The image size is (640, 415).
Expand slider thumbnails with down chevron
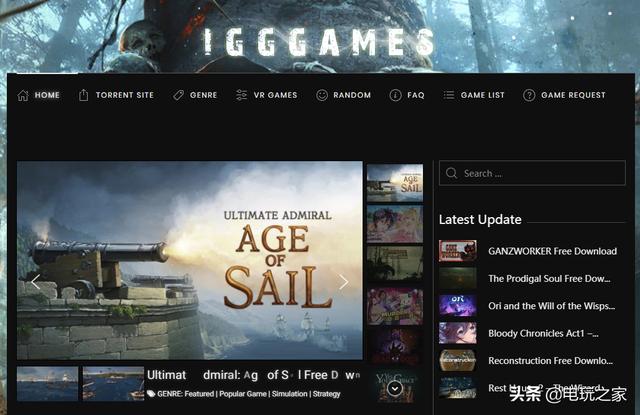click(x=395, y=388)
